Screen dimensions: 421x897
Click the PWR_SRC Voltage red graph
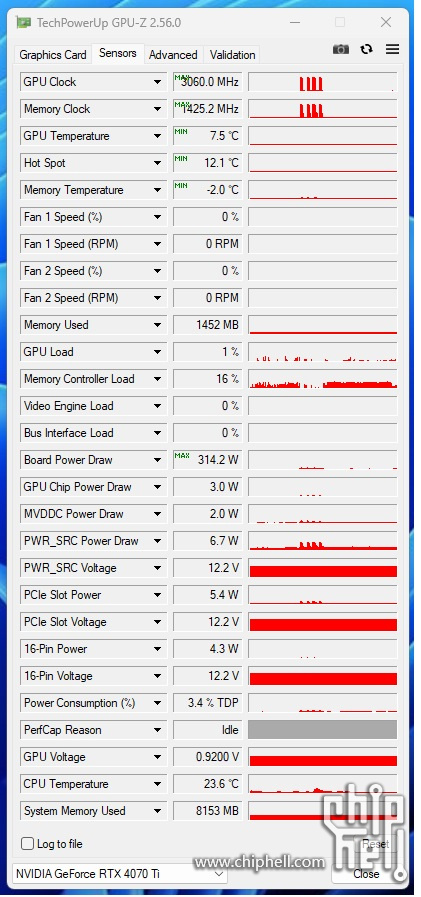coord(323,568)
